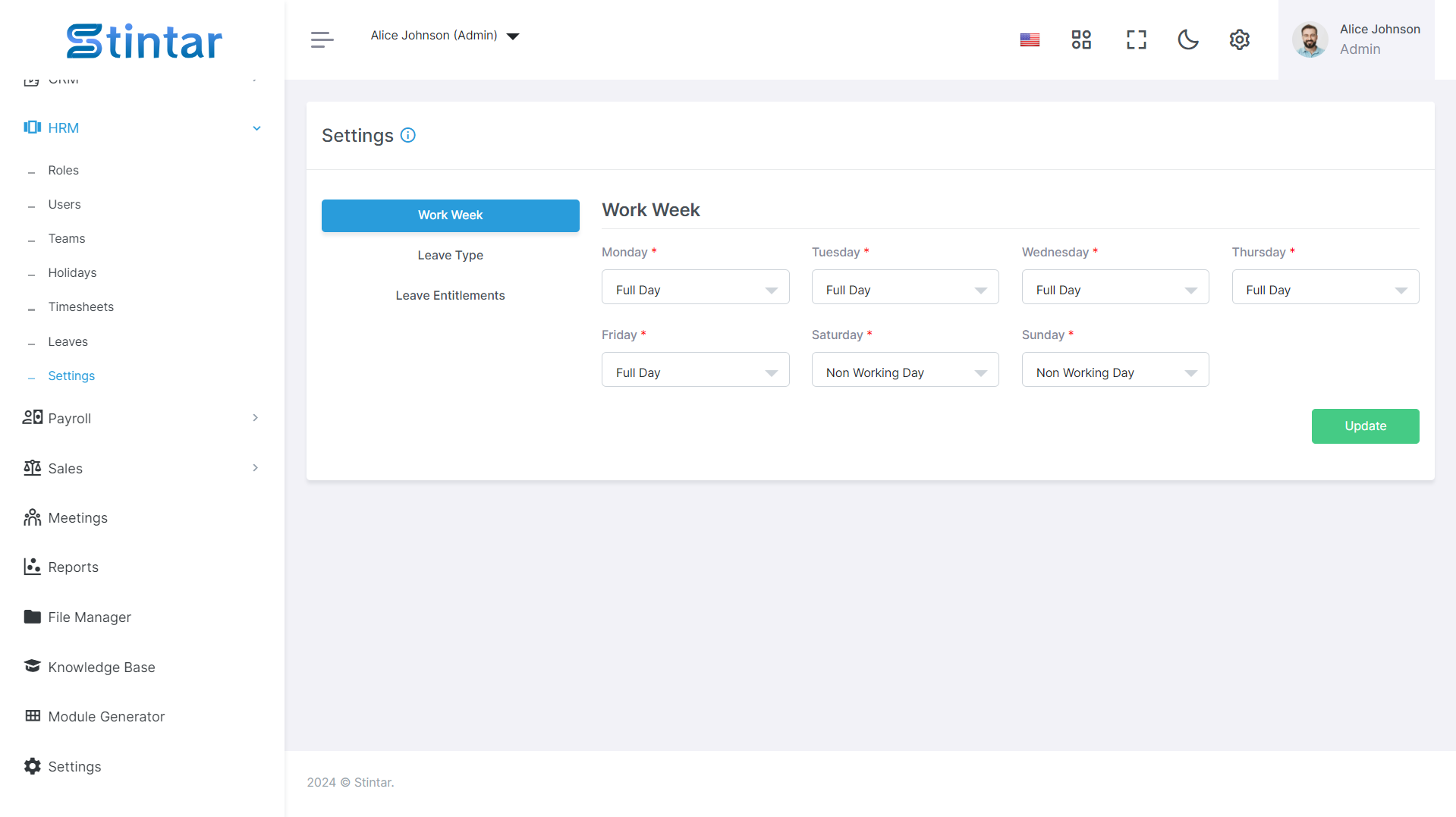The width and height of the screenshot is (1456, 817).
Task: Toggle dark mode moon icon
Action: pyautogui.click(x=1187, y=39)
